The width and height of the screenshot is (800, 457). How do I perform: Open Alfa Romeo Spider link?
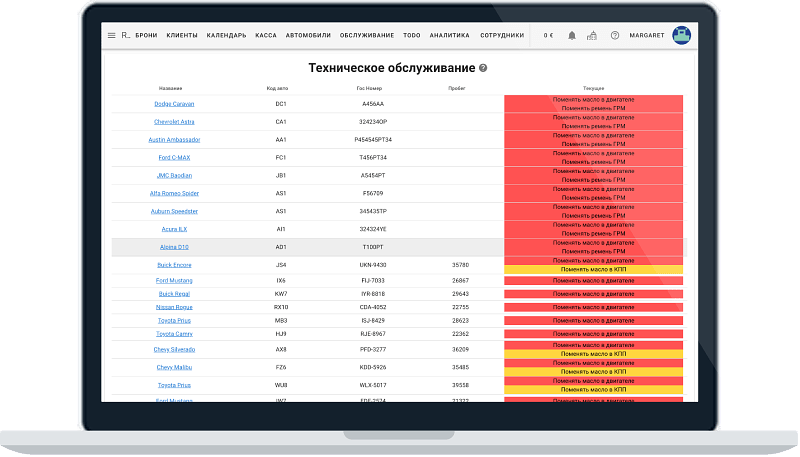[174, 193]
